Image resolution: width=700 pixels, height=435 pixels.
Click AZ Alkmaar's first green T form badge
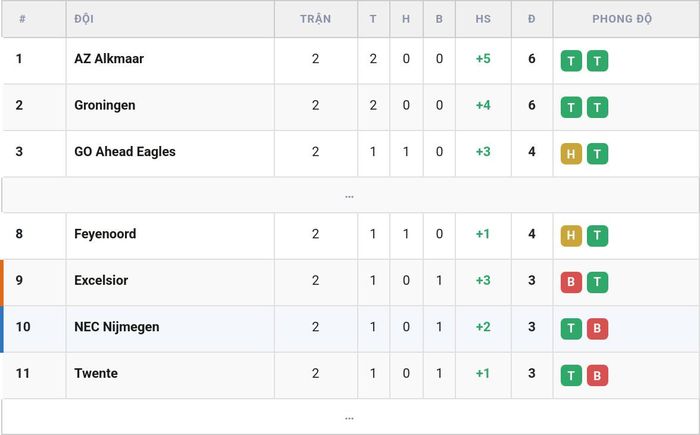coord(571,61)
